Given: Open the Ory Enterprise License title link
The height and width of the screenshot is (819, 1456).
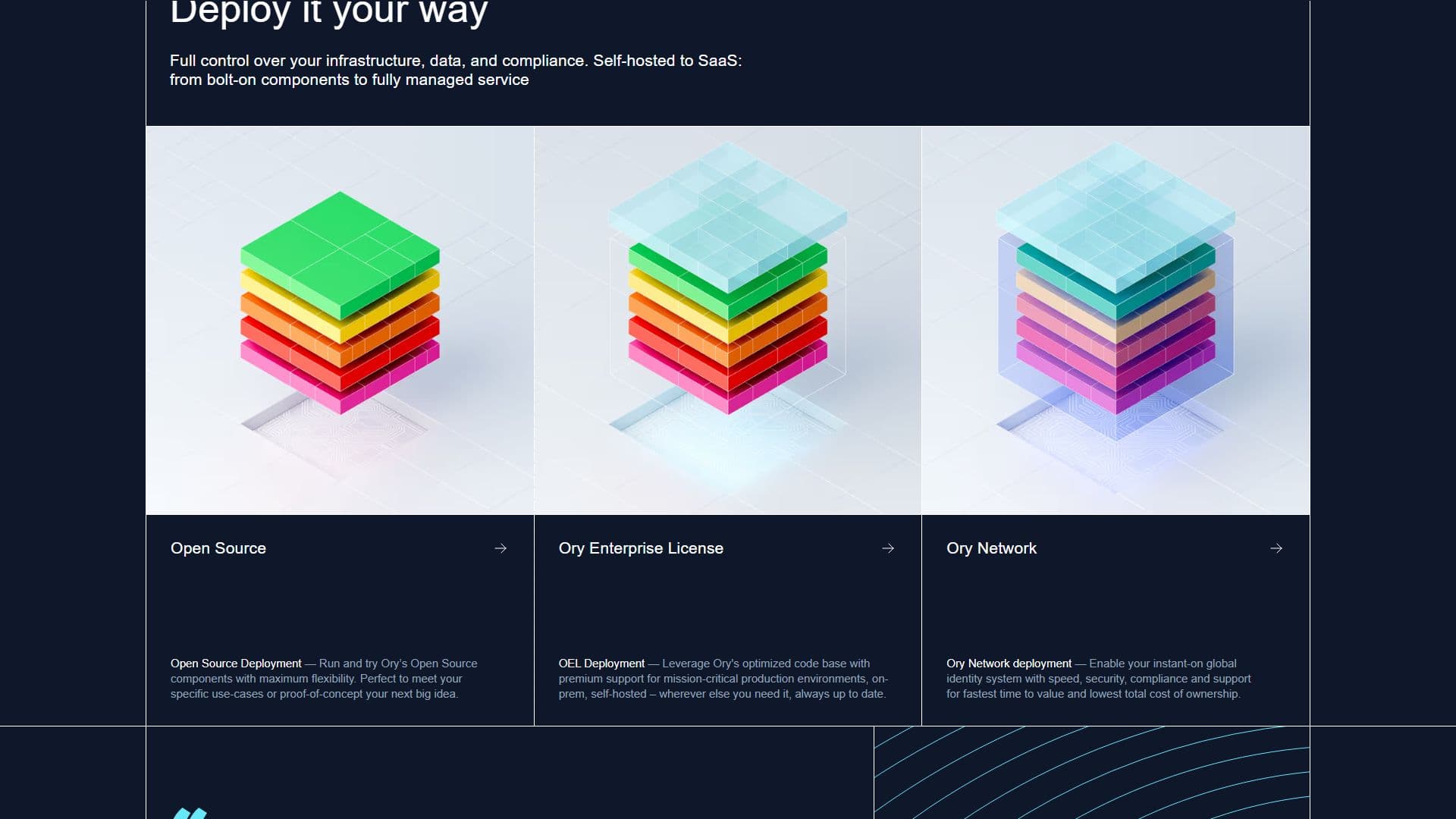Looking at the screenshot, I should click(641, 548).
